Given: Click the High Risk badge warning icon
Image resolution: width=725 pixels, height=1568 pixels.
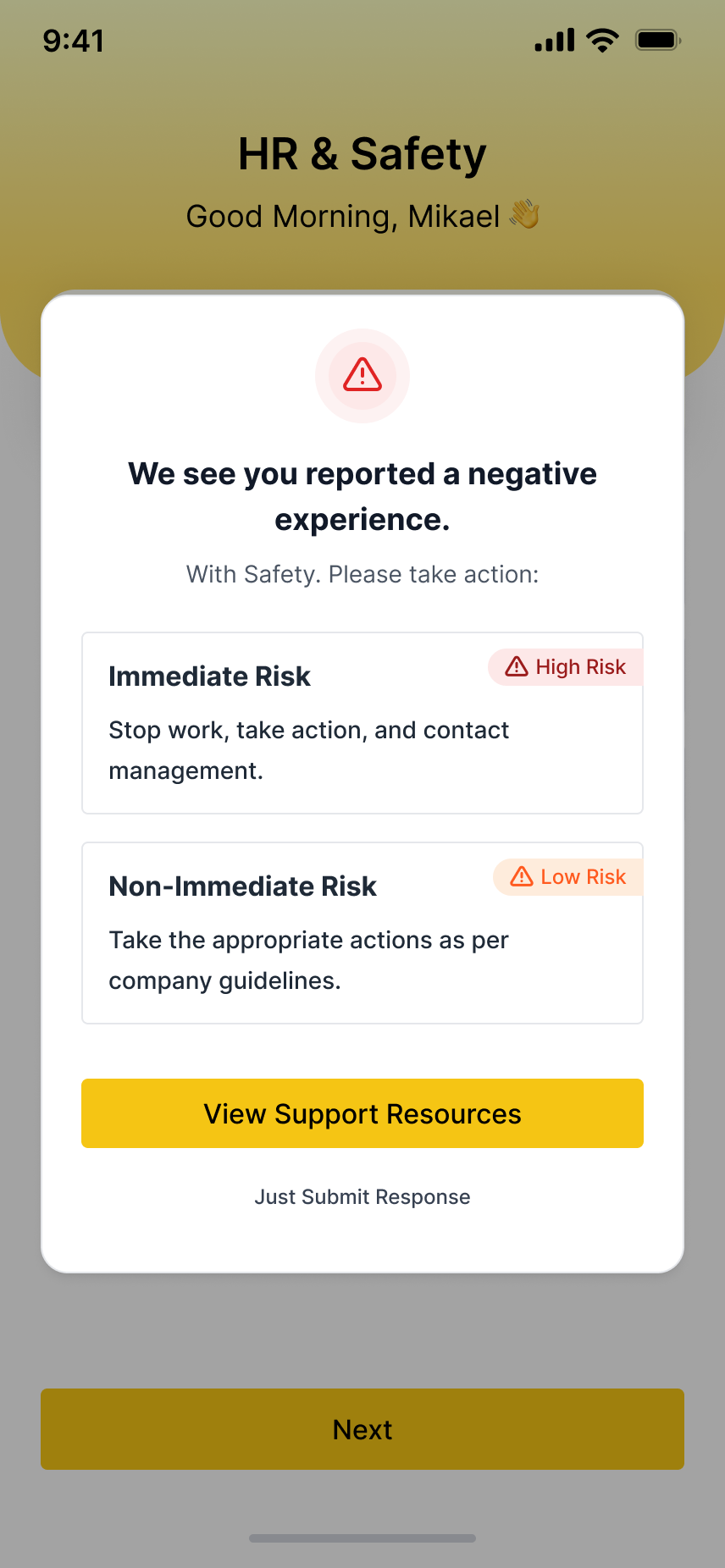Looking at the screenshot, I should (x=517, y=667).
